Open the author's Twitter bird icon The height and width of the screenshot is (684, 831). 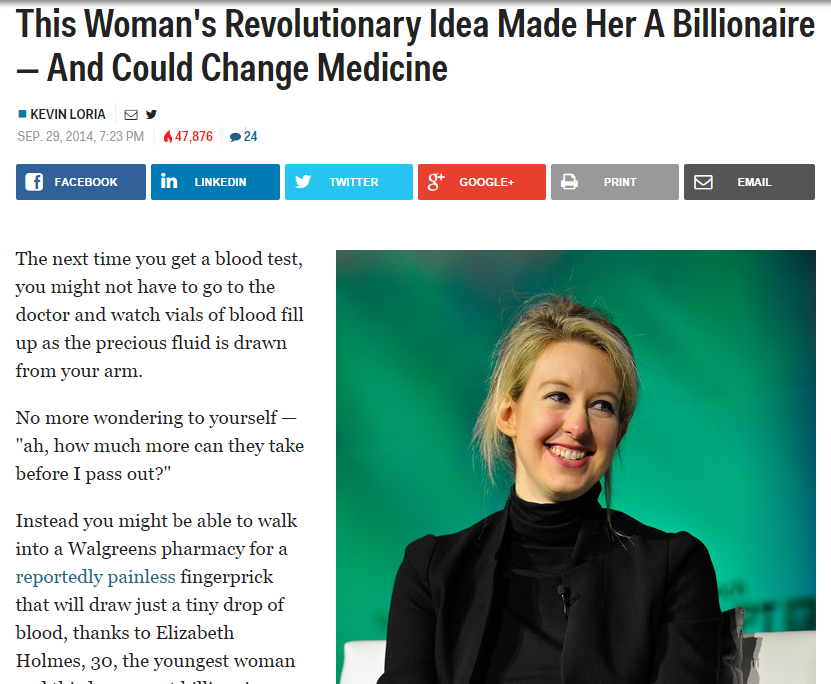(152, 114)
